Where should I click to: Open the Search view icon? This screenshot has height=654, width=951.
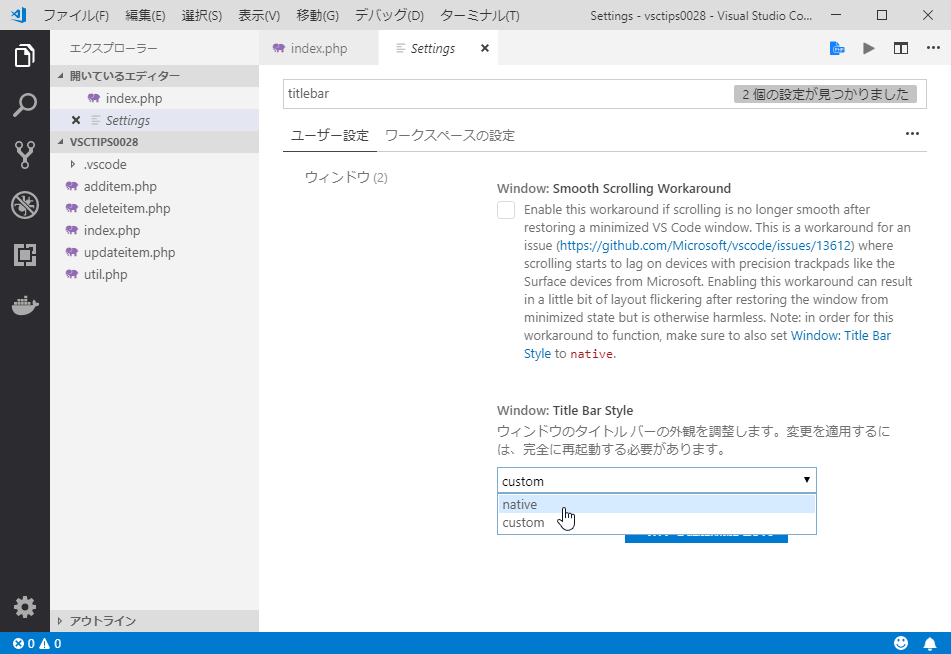click(24, 103)
